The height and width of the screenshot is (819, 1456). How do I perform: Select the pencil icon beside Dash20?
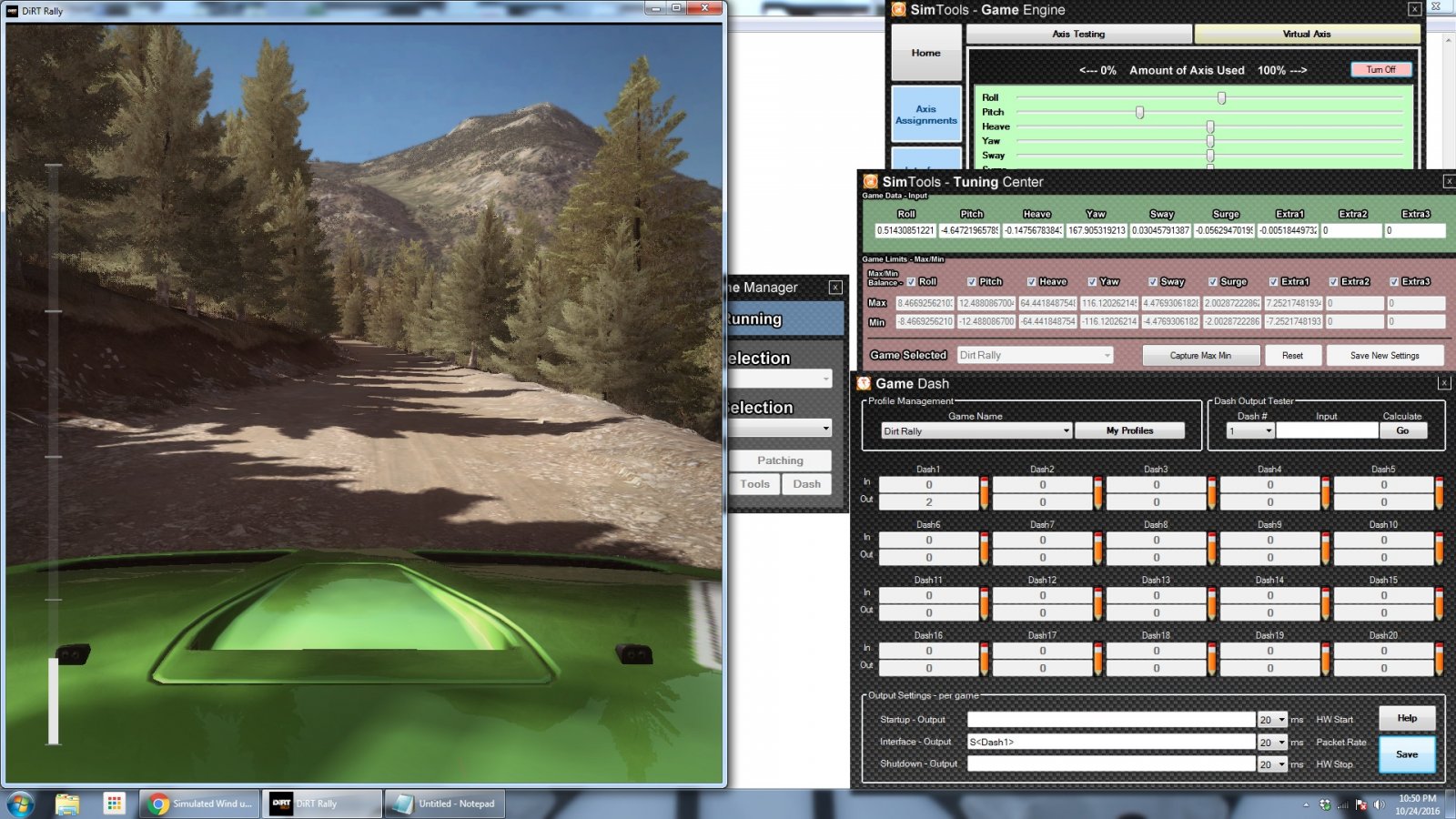click(1439, 659)
